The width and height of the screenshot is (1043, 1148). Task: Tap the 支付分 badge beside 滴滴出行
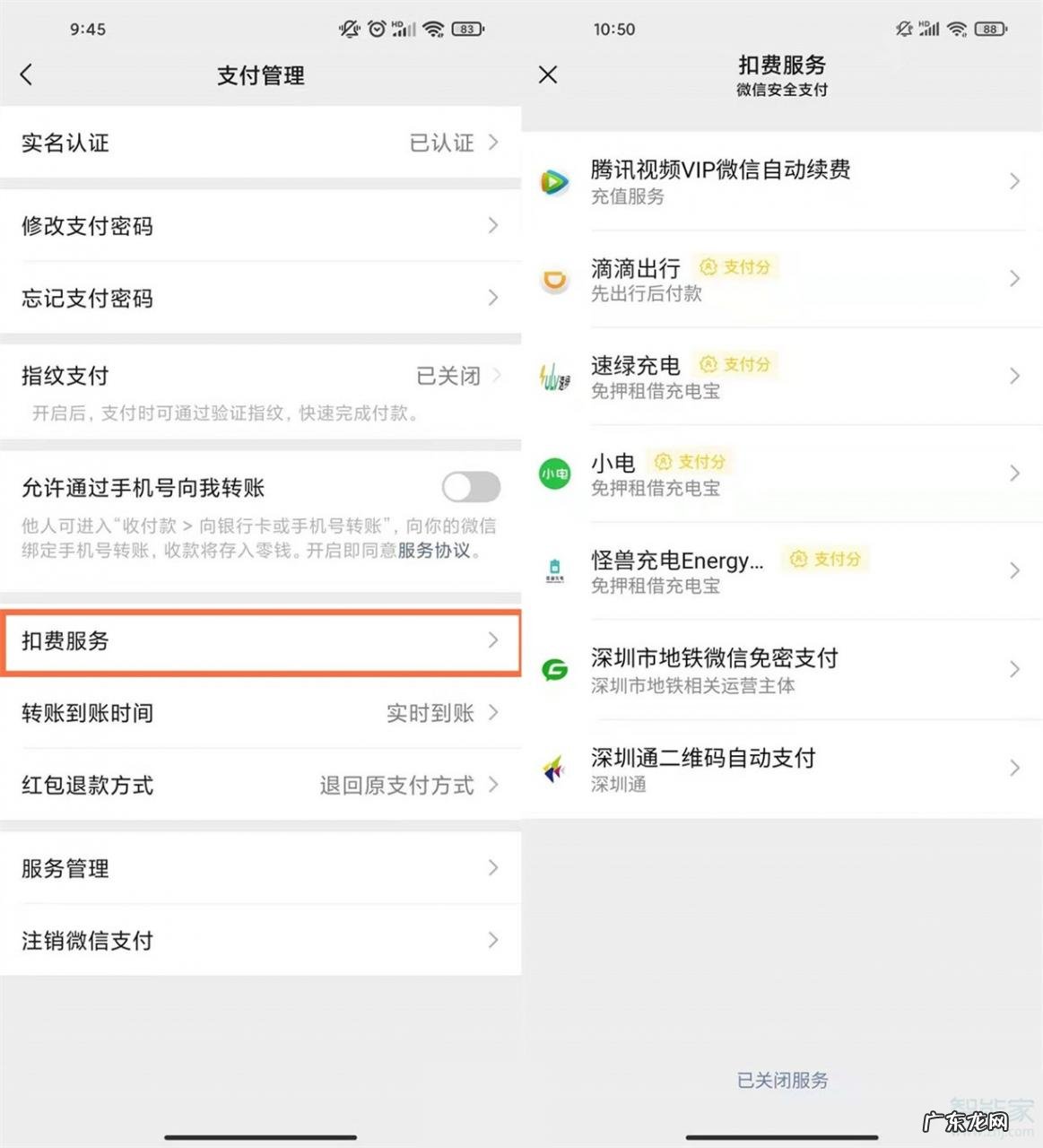pos(734,266)
